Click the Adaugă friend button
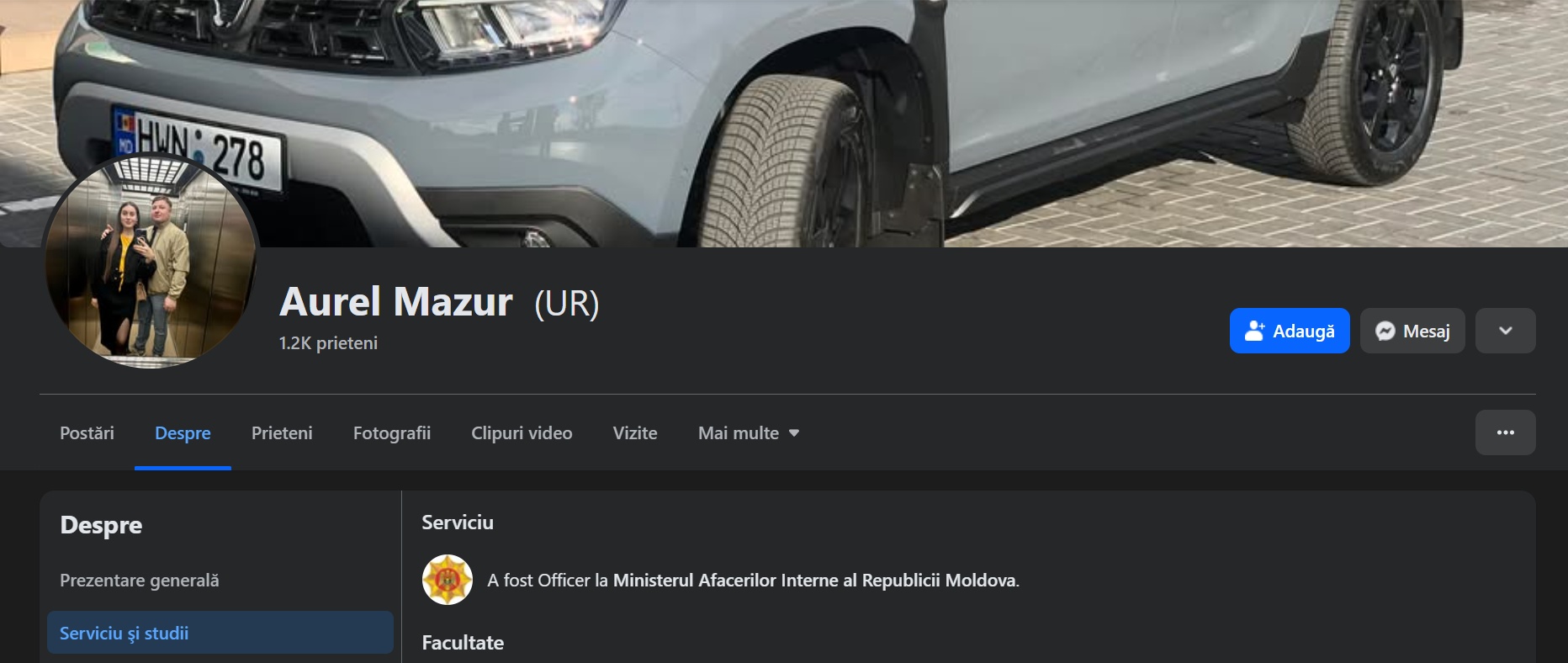The width and height of the screenshot is (1568, 663). tap(1290, 331)
